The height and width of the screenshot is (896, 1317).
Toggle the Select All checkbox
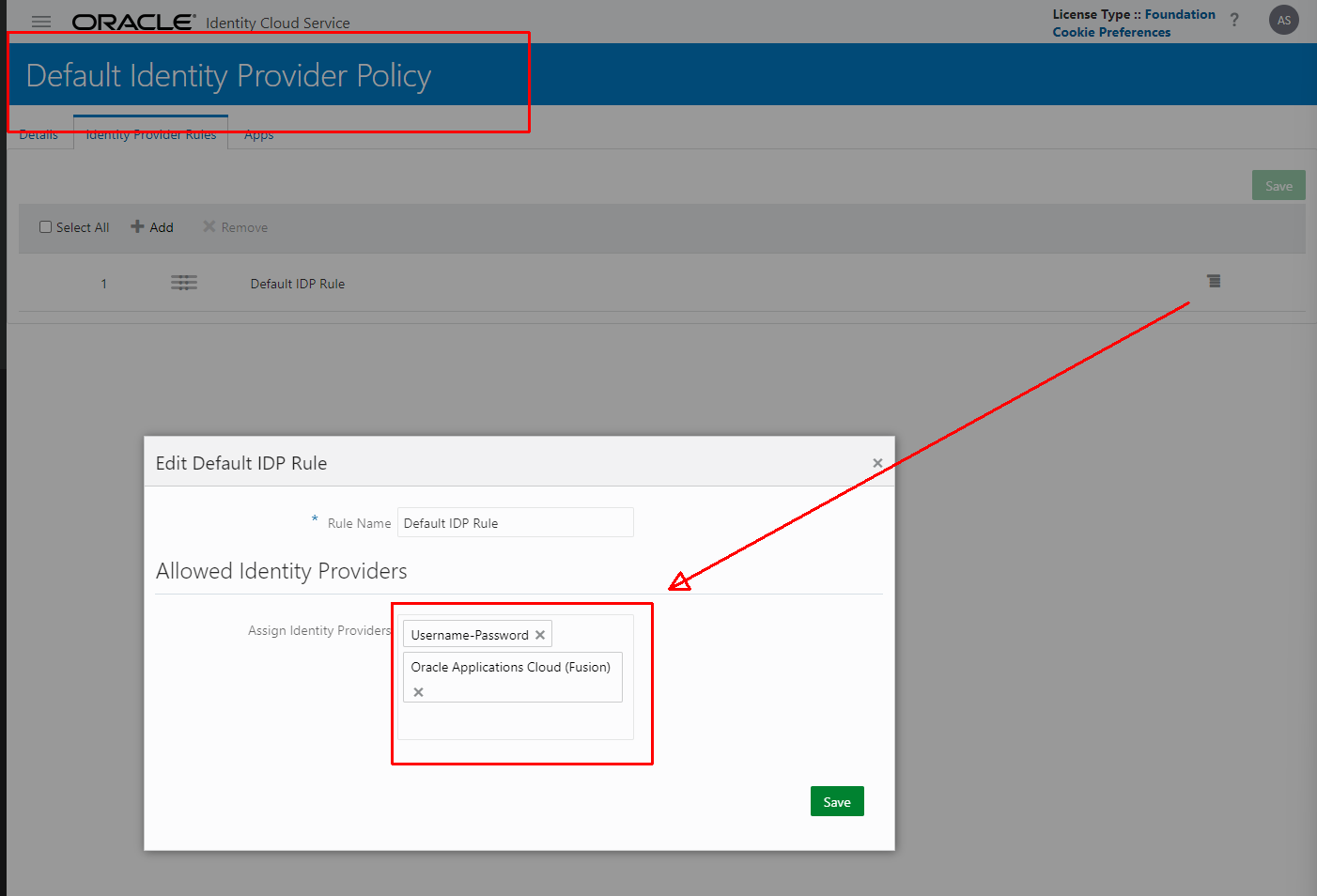45,227
